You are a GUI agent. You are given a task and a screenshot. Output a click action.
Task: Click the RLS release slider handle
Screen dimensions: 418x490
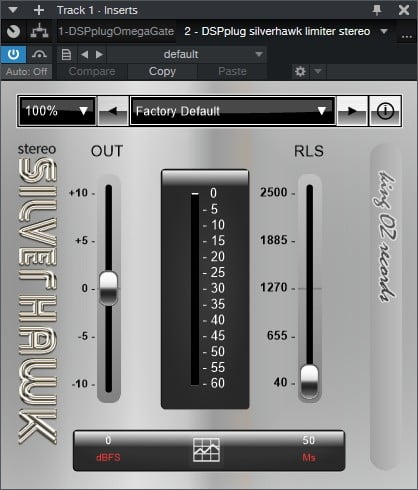(x=309, y=382)
